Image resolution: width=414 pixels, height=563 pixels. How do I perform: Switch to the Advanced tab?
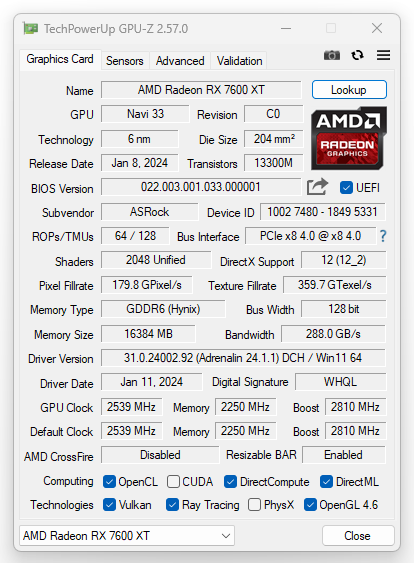click(180, 61)
